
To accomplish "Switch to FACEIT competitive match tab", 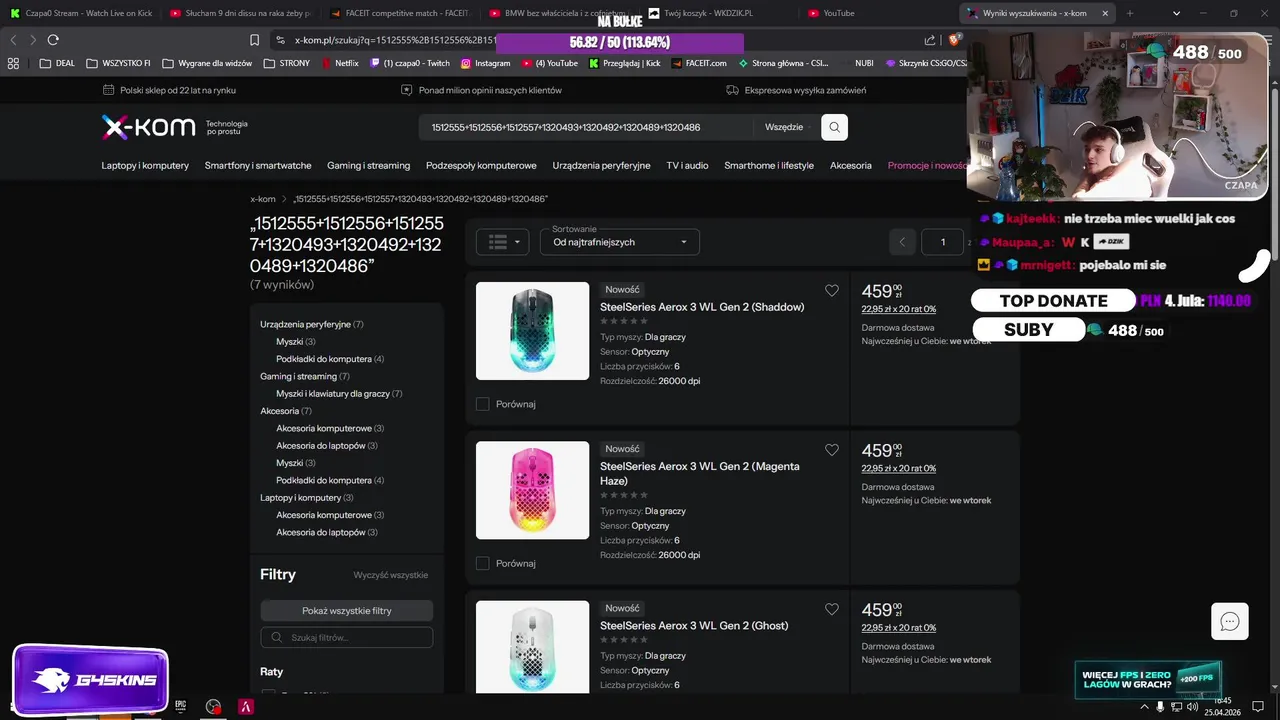I will tap(400, 13).
